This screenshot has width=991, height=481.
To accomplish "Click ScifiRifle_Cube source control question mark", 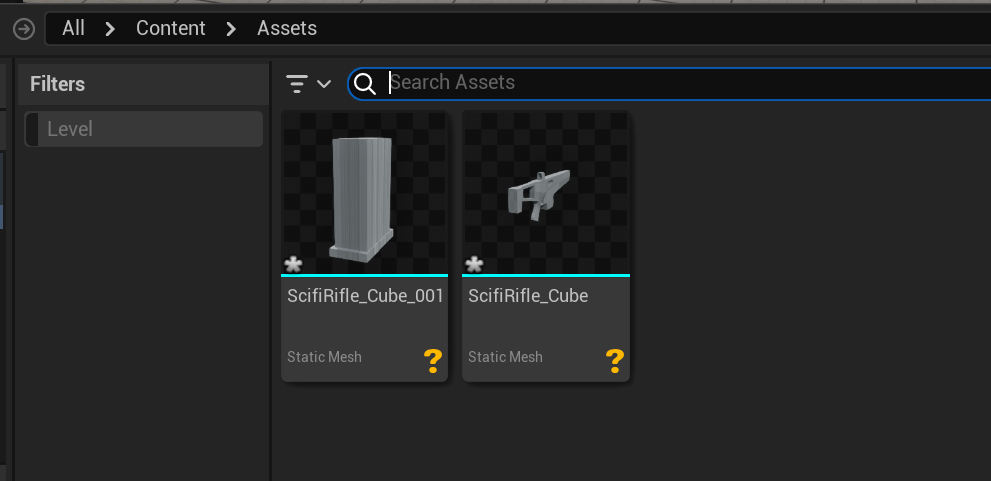I will [614, 360].
